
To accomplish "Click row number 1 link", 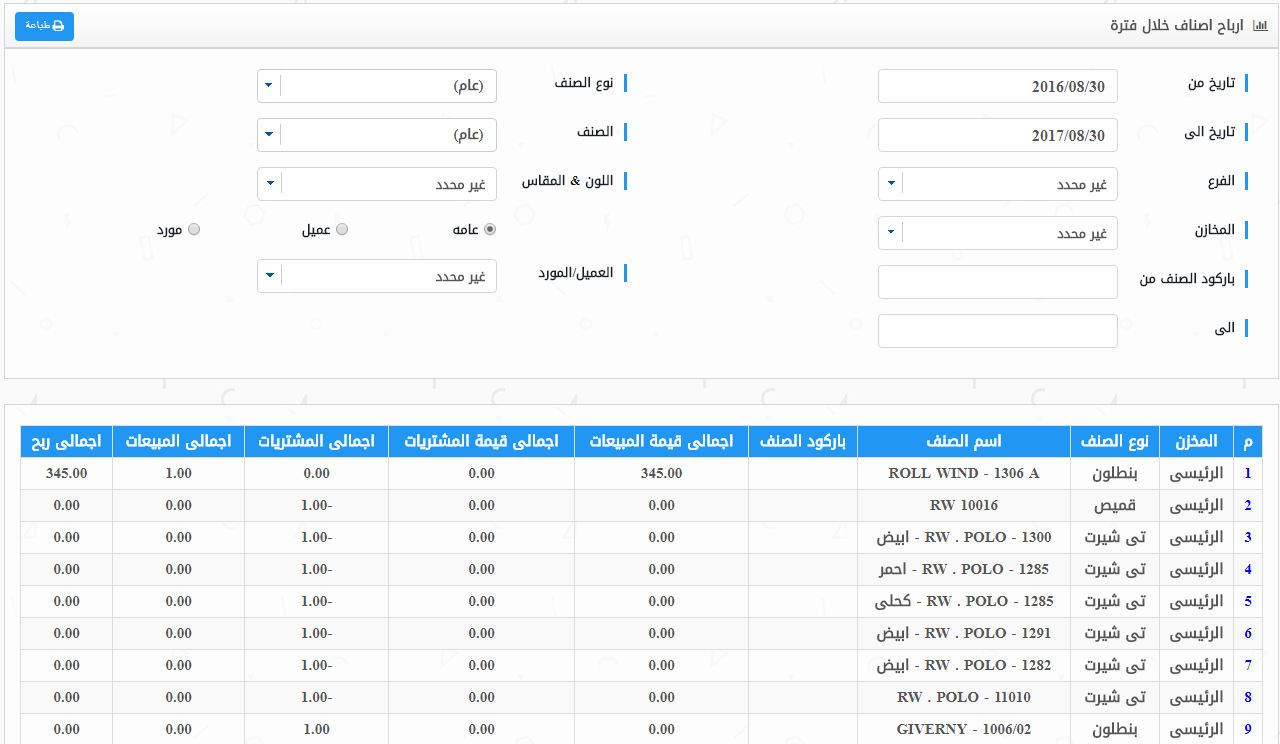I will pyautogui.click(x=1247, y=474).
